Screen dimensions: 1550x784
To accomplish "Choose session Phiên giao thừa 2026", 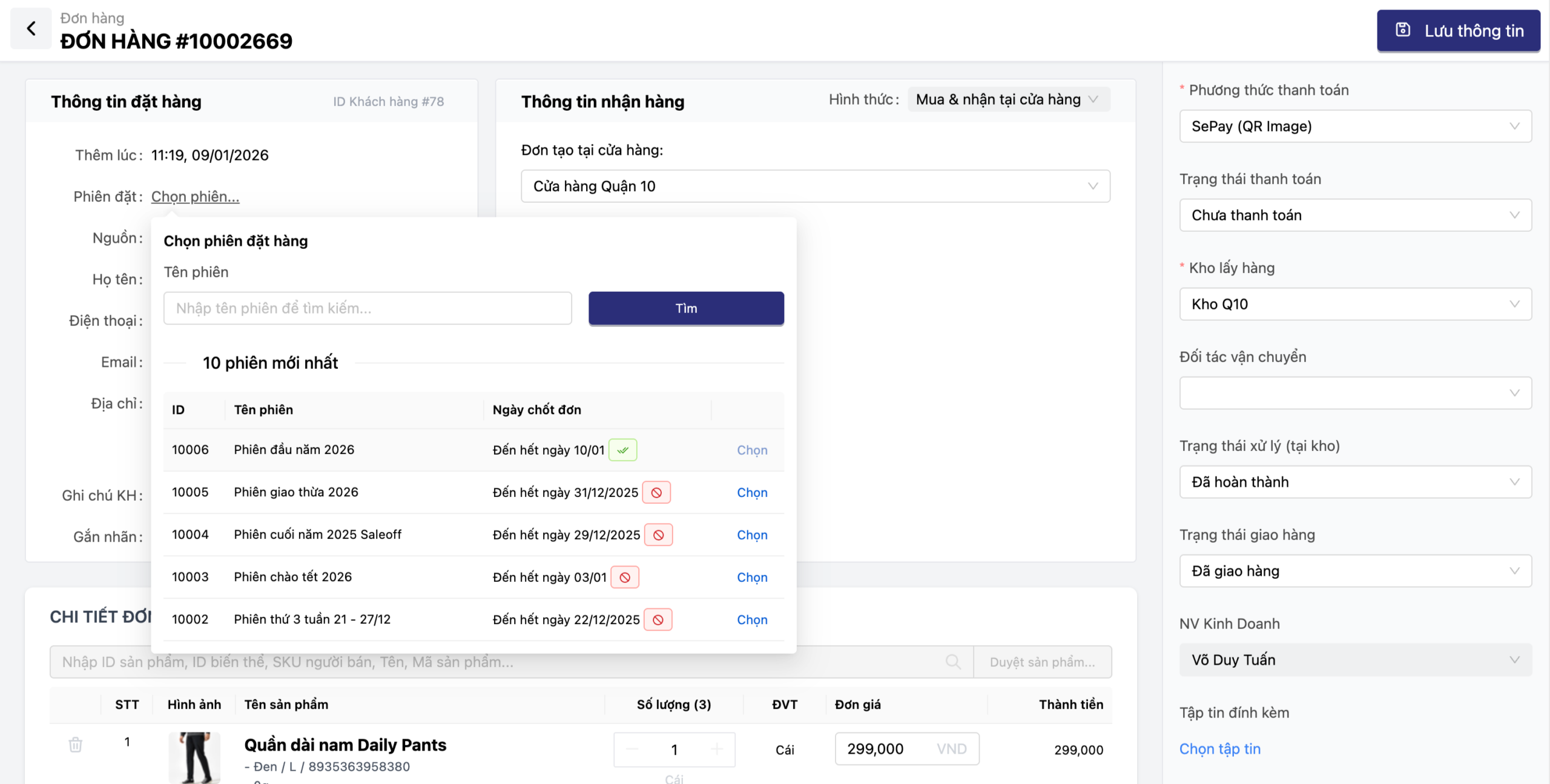I will (x=752, y=492).
